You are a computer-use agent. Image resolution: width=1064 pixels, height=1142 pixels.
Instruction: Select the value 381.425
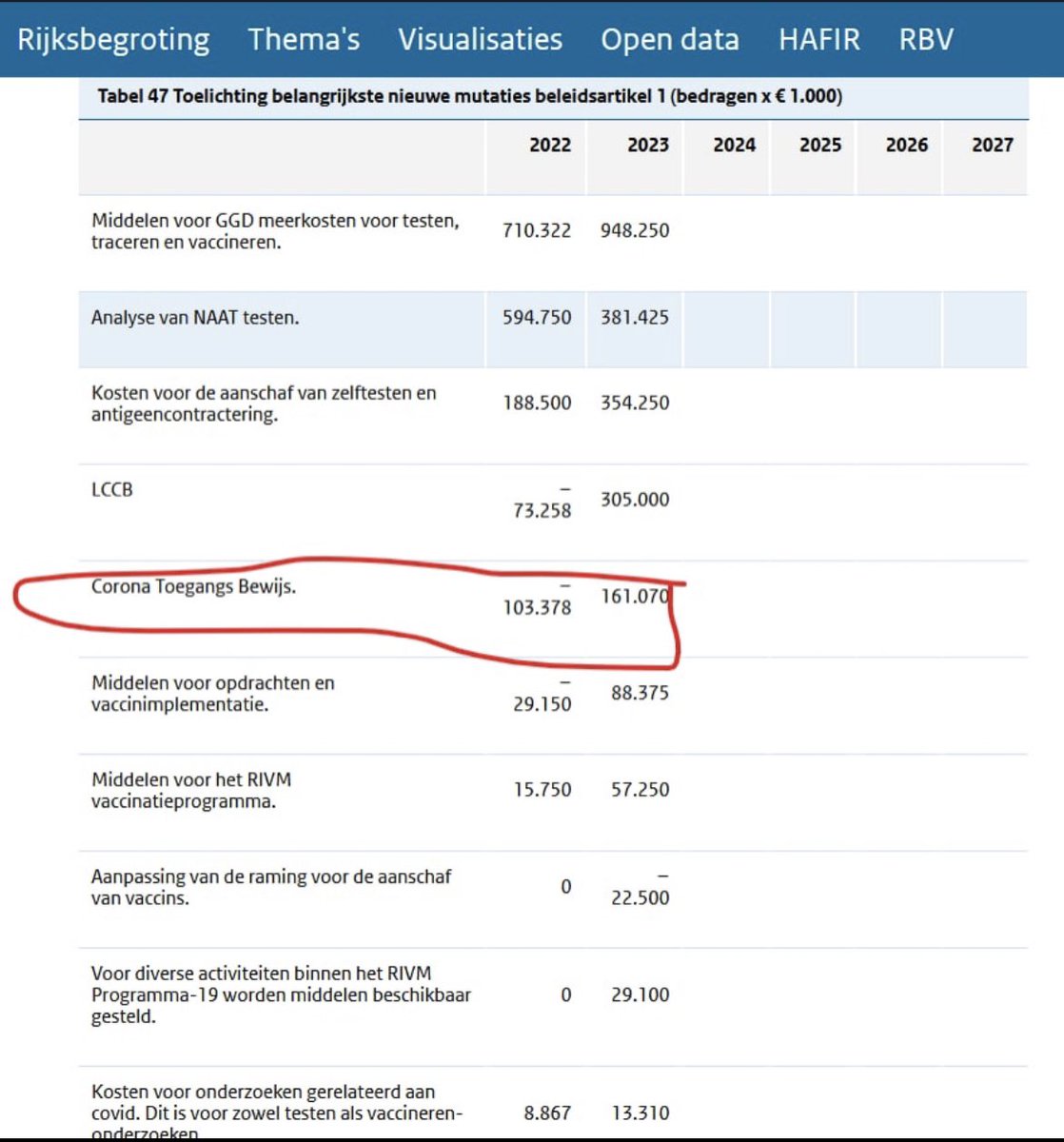tap(635, 318)
